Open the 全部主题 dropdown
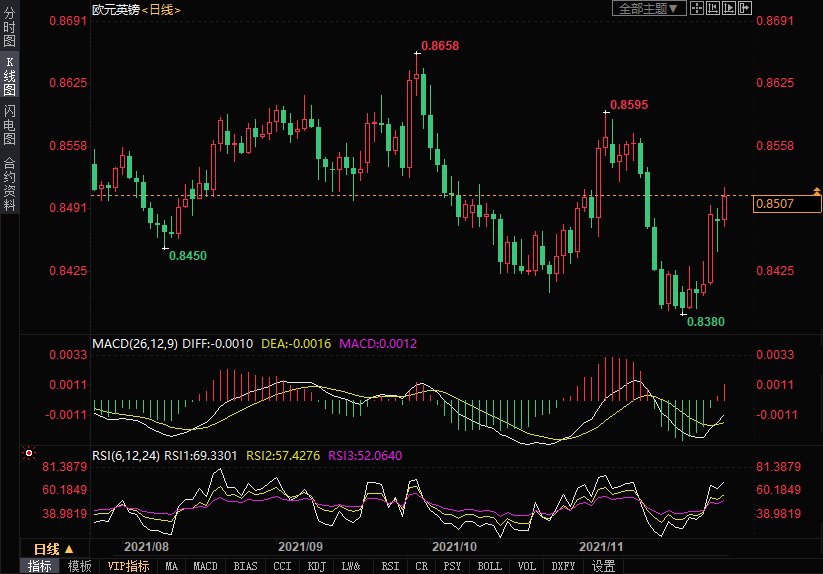Image resolution: width=823 pixels, height=574 pixels. click(648, 8)
